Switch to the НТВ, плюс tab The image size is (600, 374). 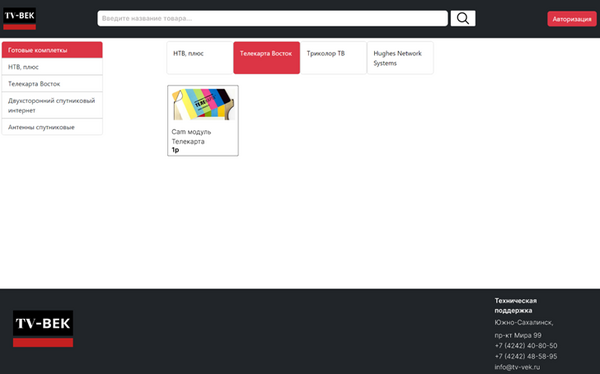[200, 58]
